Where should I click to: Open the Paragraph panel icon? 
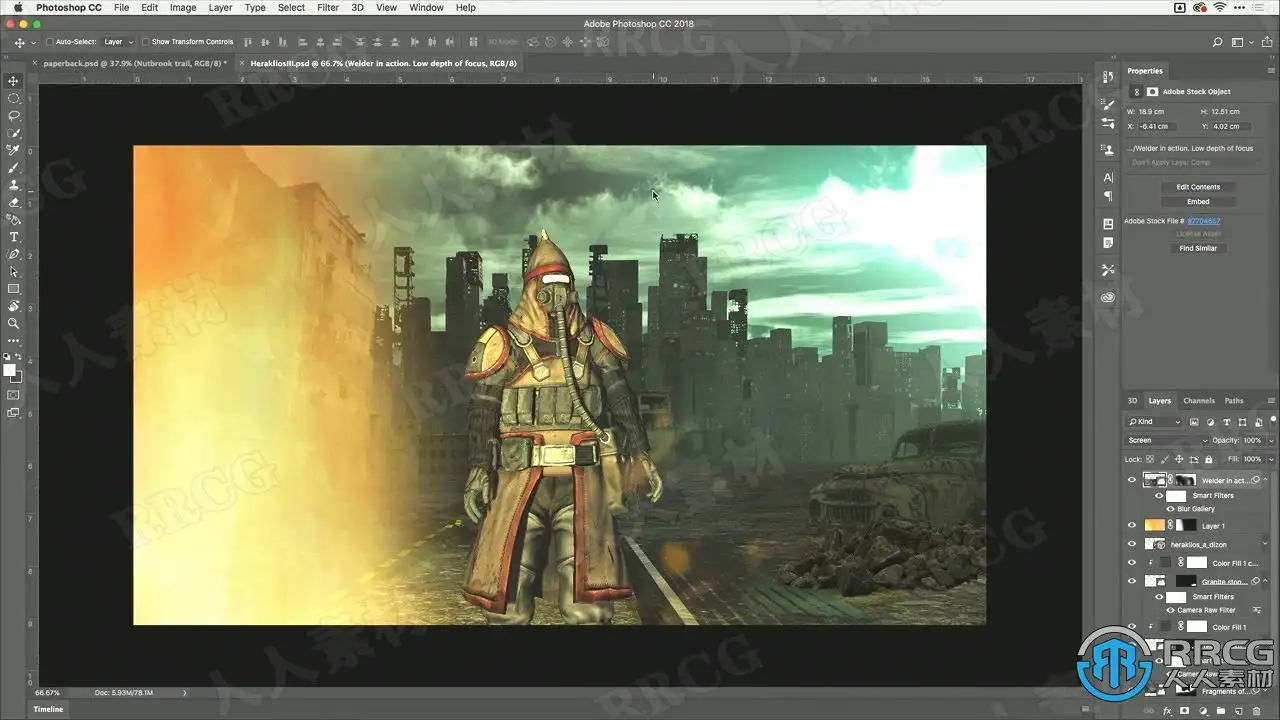point(1108,196)
